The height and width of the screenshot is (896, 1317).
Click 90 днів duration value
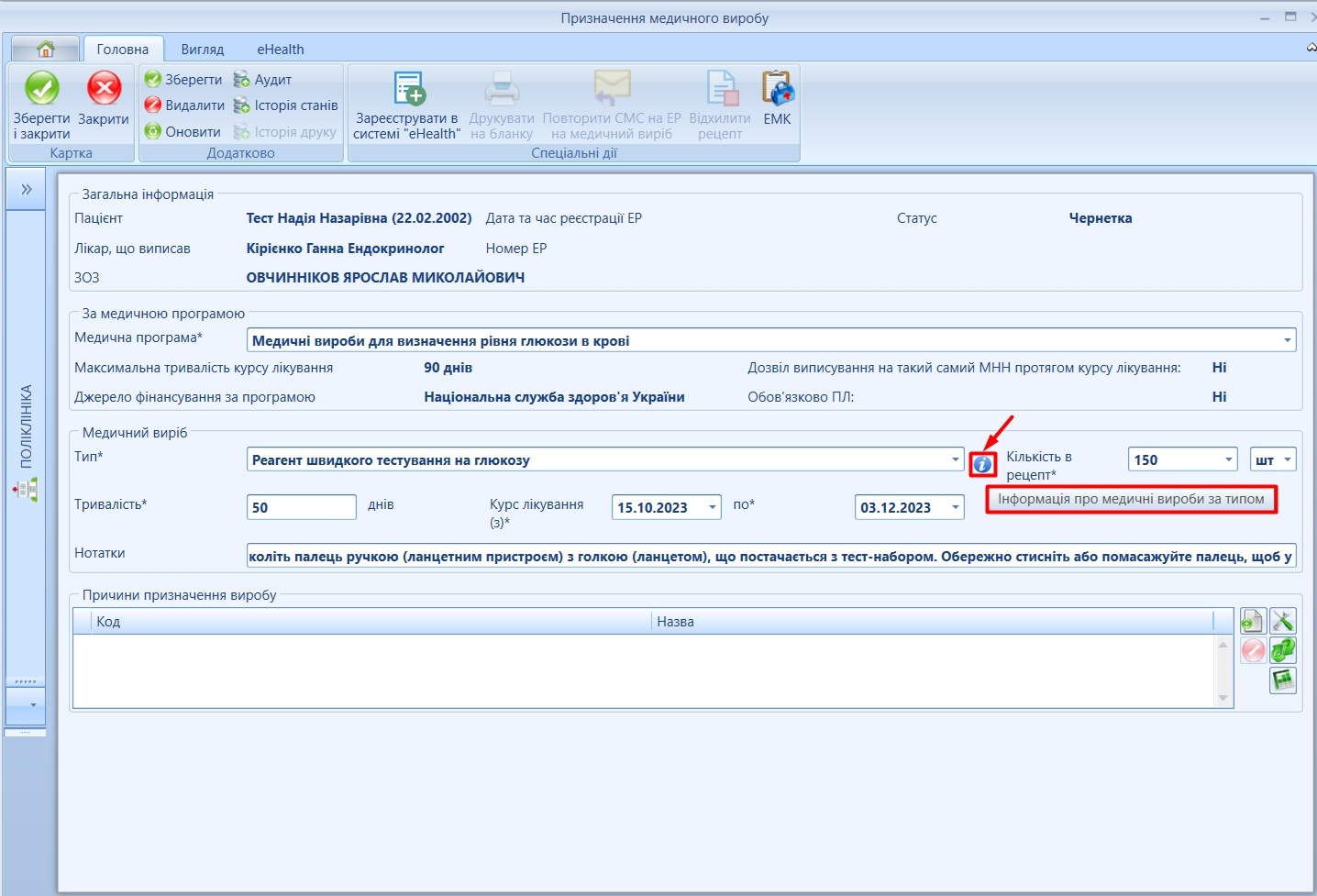pos(448,368)
